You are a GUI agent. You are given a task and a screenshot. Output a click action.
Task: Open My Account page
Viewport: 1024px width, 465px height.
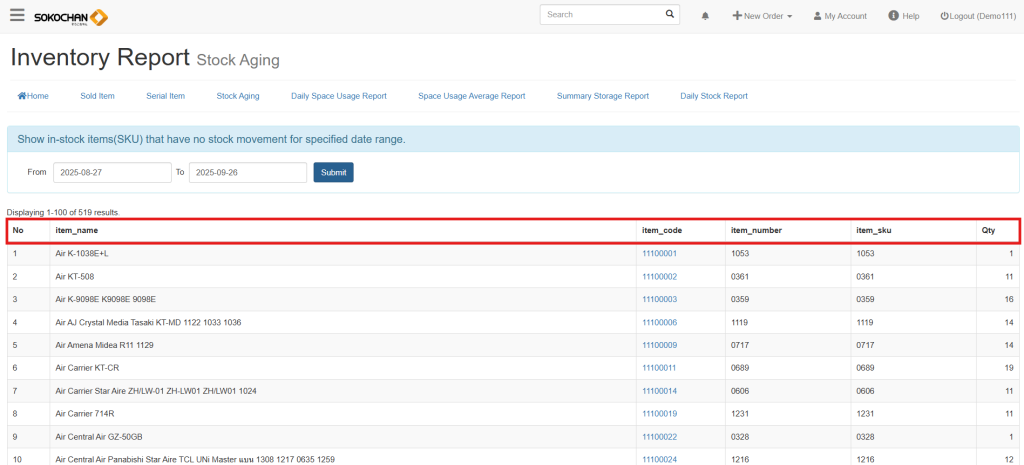click(839, 16)
